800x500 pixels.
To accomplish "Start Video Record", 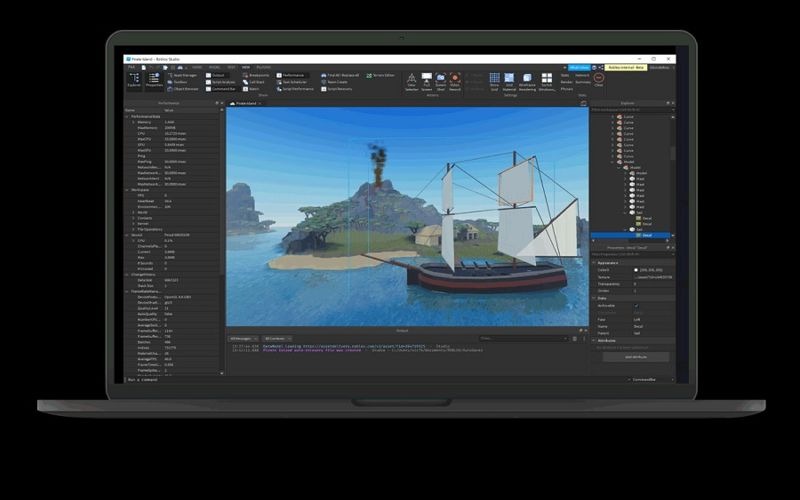I will [x=455, y=82].
